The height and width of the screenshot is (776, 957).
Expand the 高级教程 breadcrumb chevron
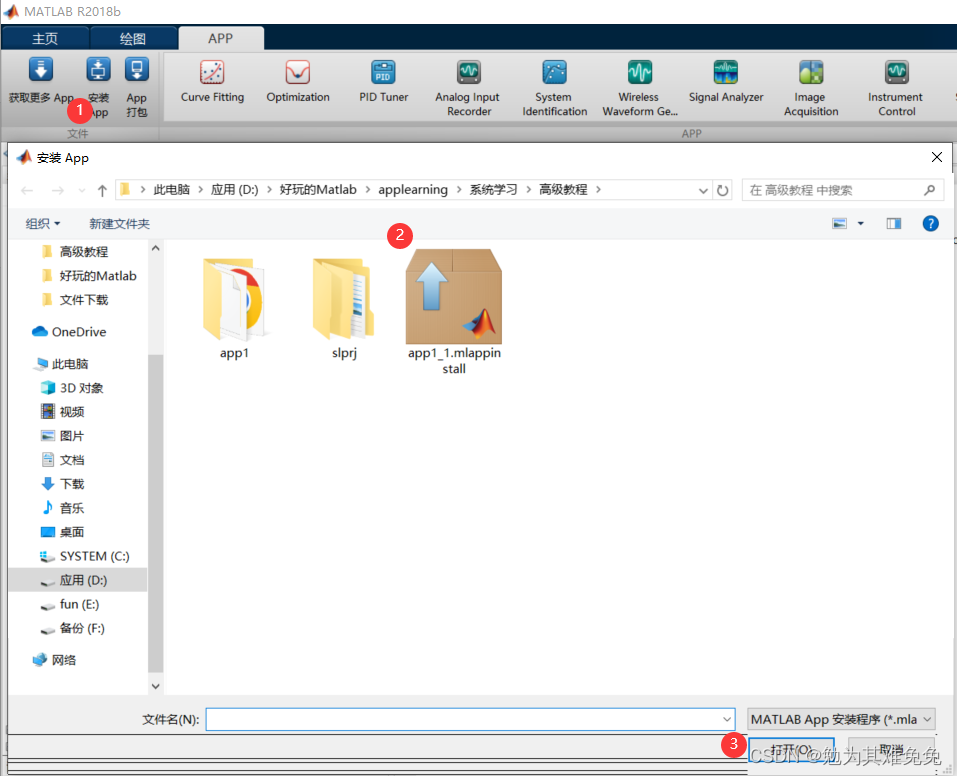click(x=598, y=190)
